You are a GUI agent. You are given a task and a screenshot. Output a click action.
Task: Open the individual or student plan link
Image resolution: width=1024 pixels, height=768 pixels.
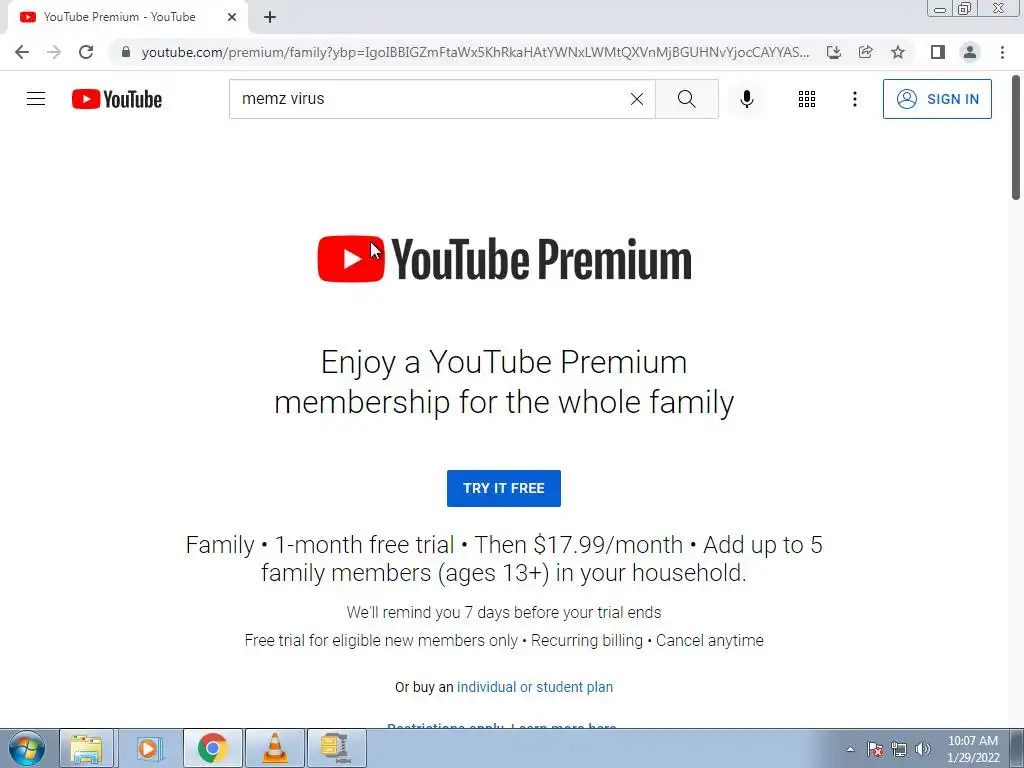pos(535,687)
